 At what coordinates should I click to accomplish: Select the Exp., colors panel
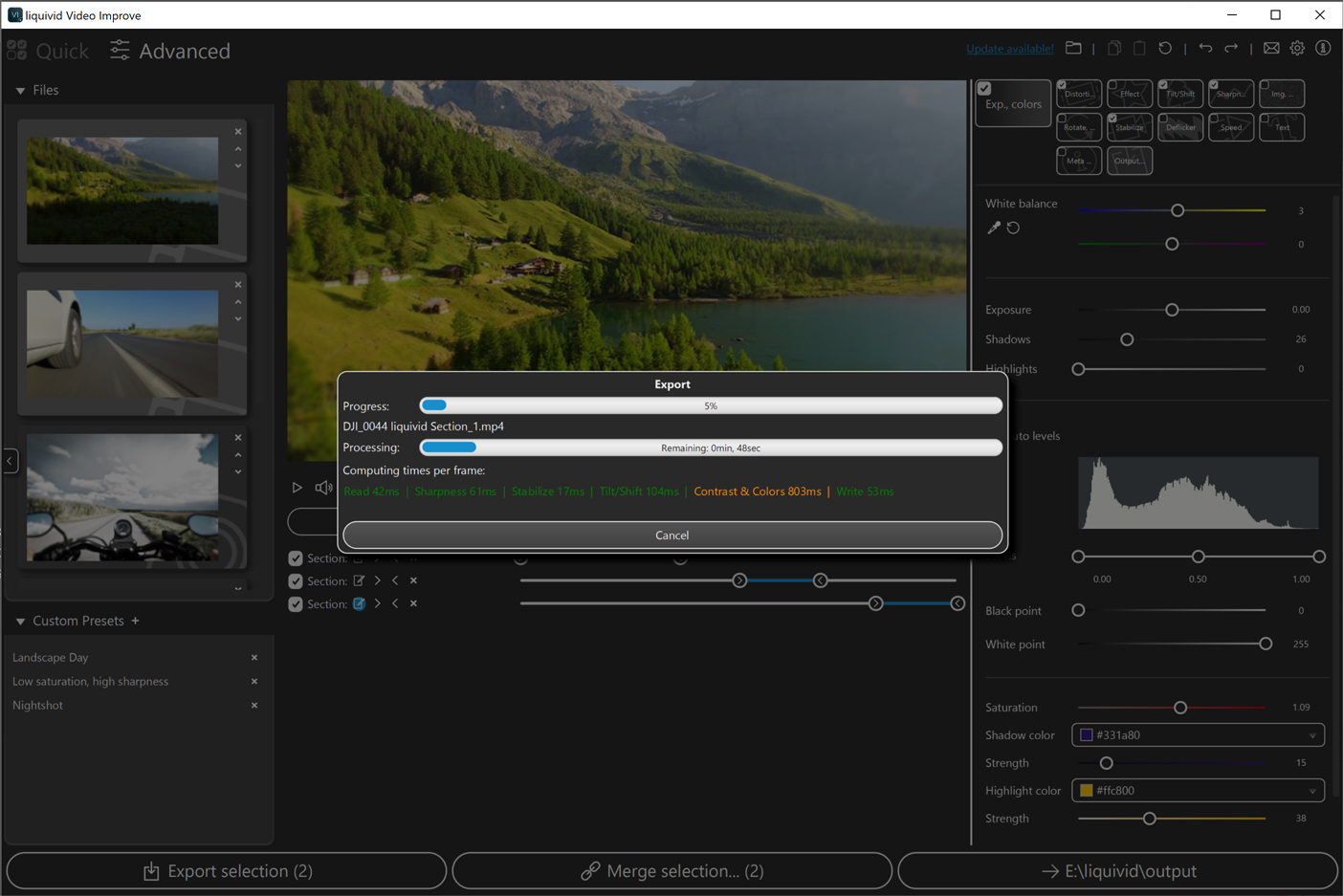point(1012,102)
